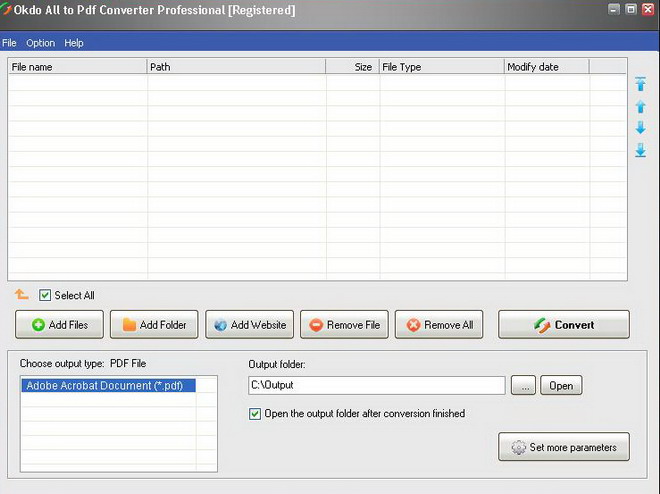Click the Add Files button
The image size is (660, 494).
pos(59,324)
